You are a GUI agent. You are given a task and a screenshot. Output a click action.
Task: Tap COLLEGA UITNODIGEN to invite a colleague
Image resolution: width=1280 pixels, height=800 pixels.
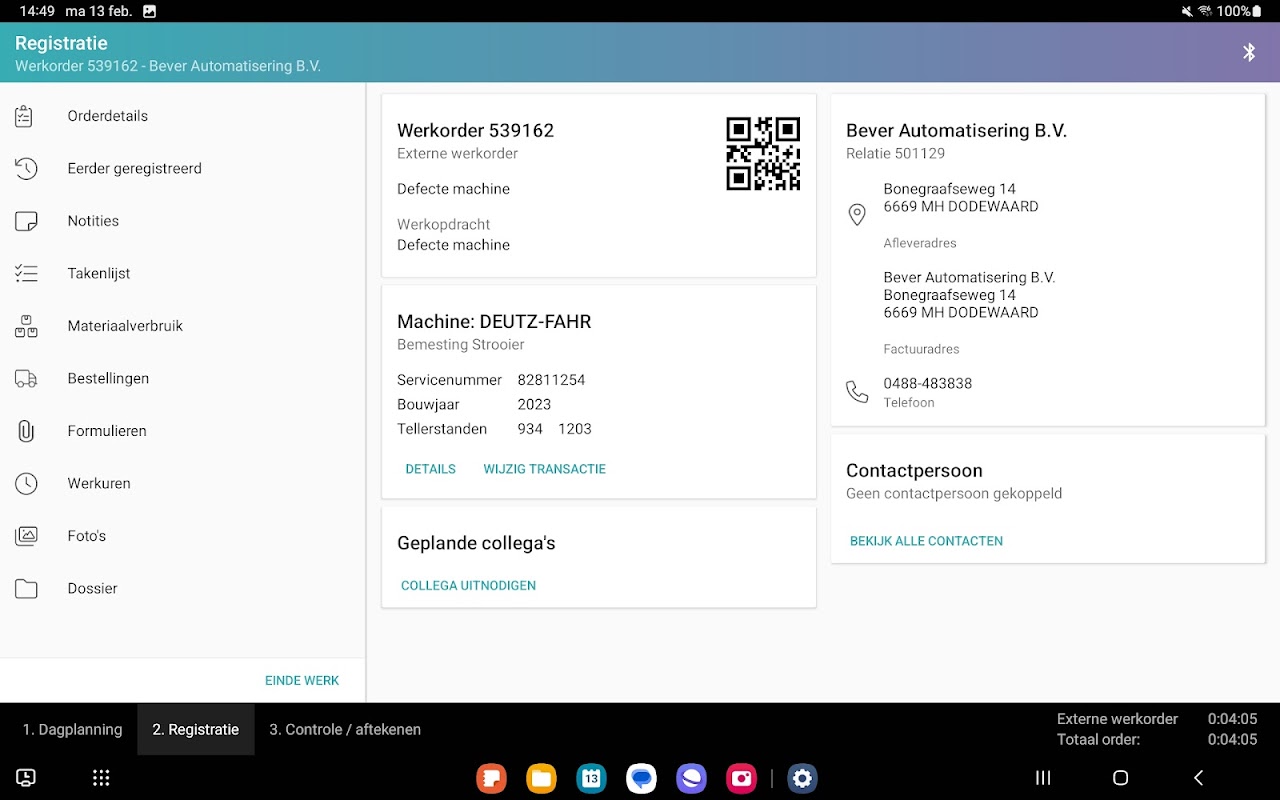pos(468,585)
